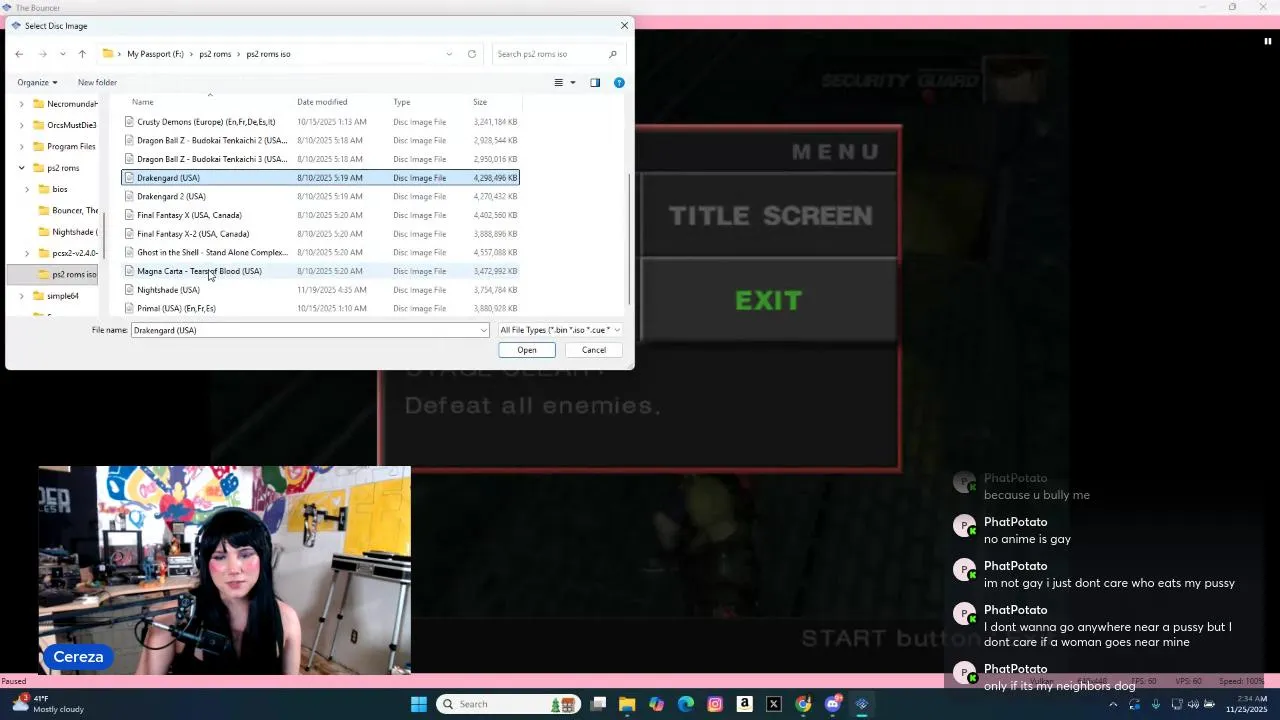Open the Windows Start menu
The height and width of the screenshot is (720, 1280).
click(419, 704)
